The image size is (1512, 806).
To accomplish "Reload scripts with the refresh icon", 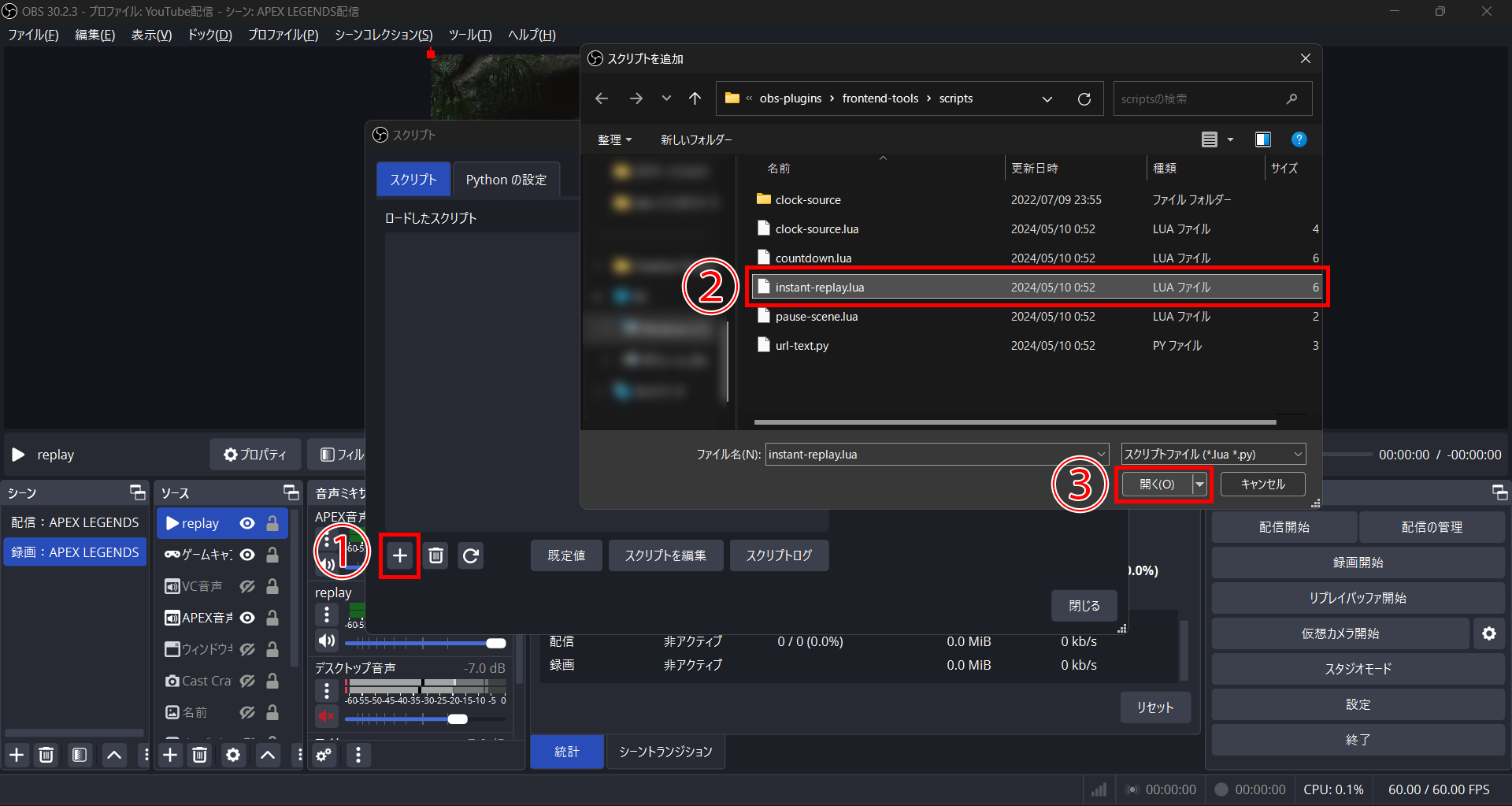I will point(471,555).
